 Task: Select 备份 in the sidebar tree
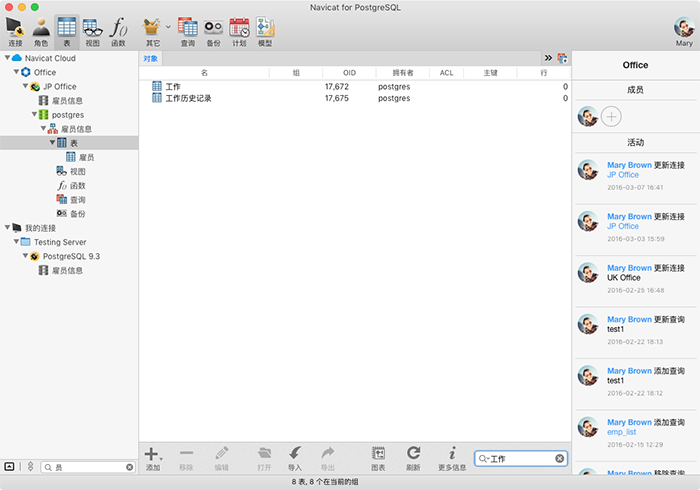point(71,214)
